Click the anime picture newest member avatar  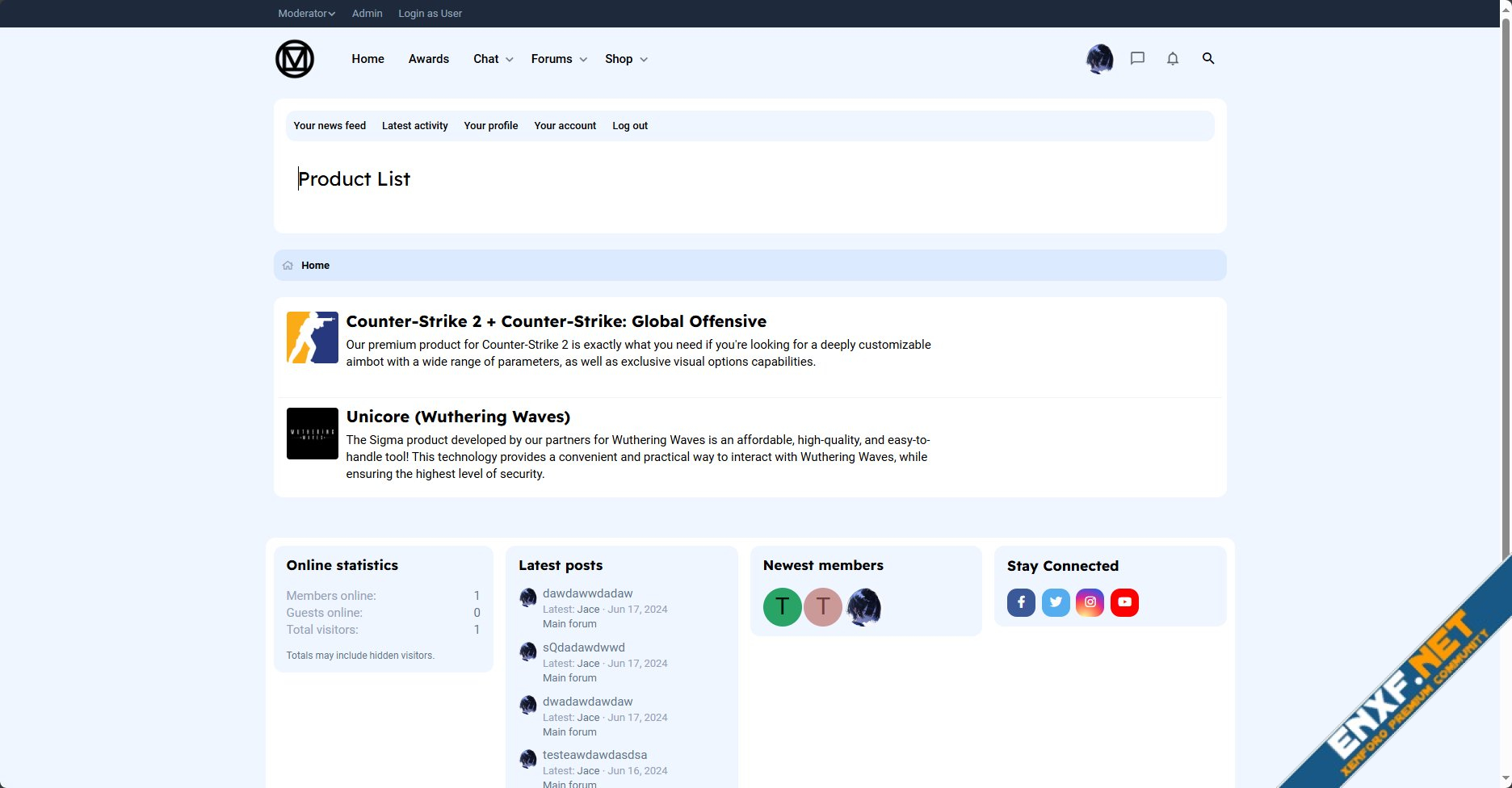click(863, 607)
